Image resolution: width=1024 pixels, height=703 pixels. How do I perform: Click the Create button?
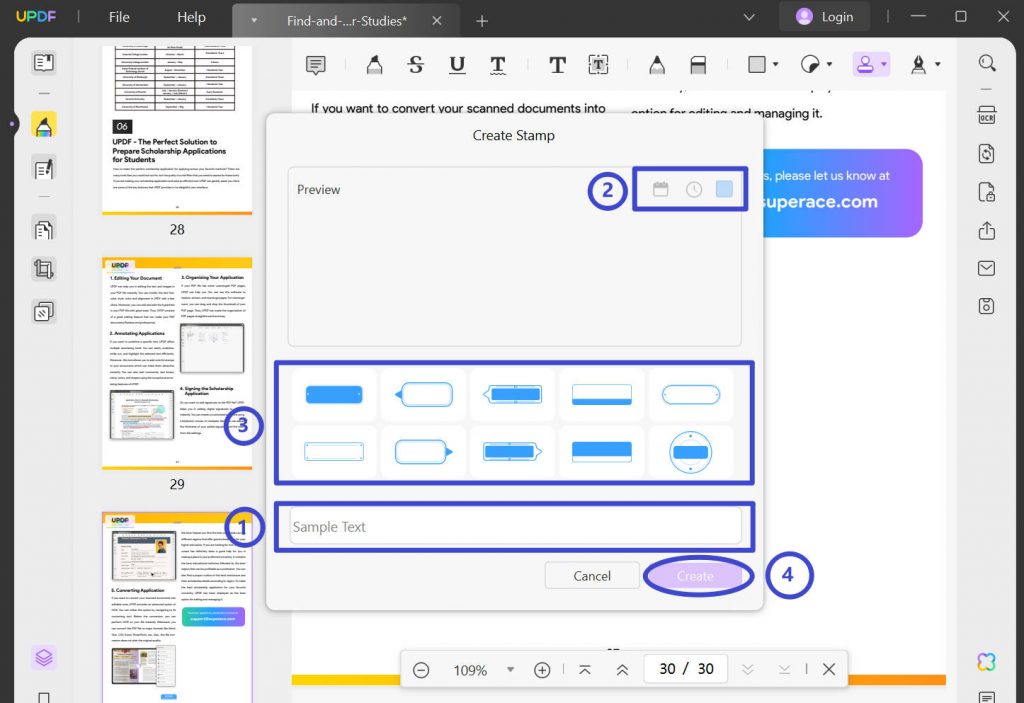coord(697,575)
